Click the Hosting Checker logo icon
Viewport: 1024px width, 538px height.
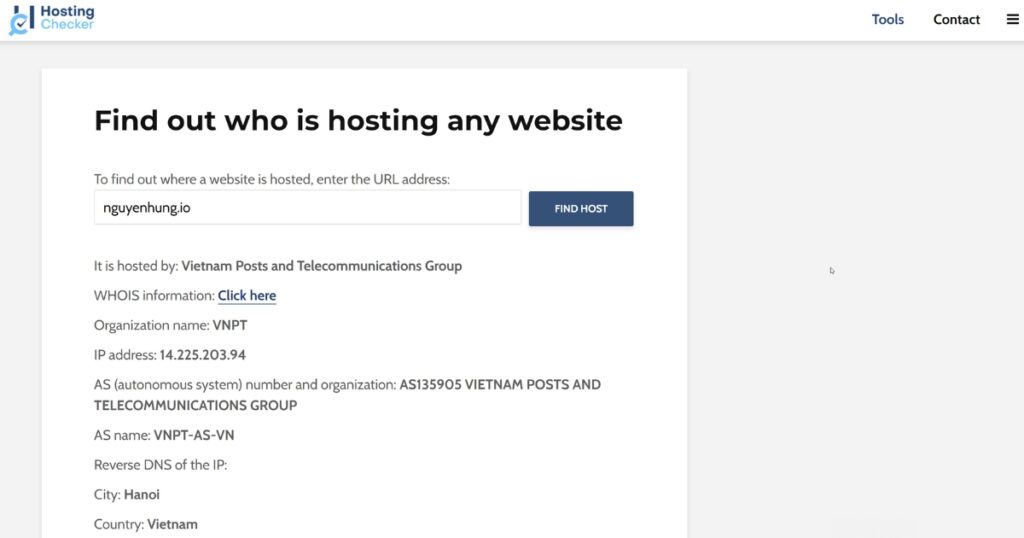(20, 20)
